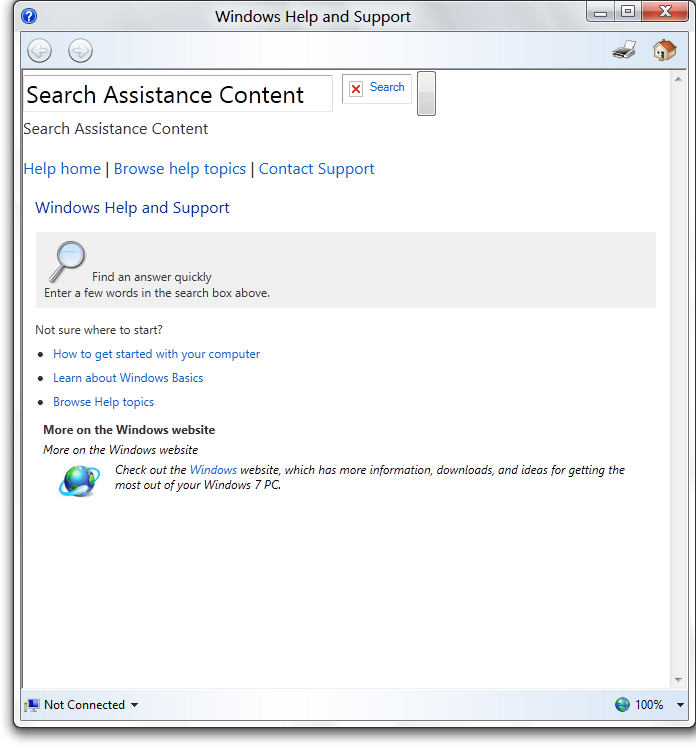Screen dimensions: 696x748
Task: Click the scrollbar down arrow
Action: [678, 679]
